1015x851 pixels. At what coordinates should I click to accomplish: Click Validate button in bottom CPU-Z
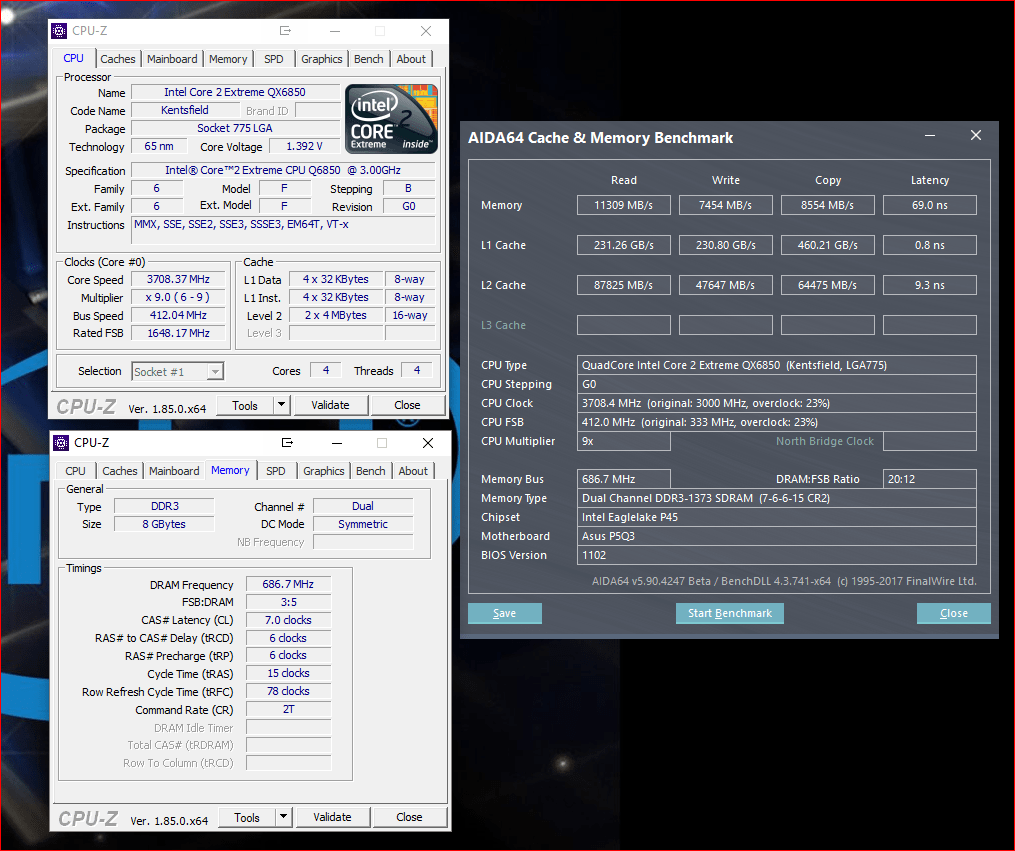click(332, 817)
